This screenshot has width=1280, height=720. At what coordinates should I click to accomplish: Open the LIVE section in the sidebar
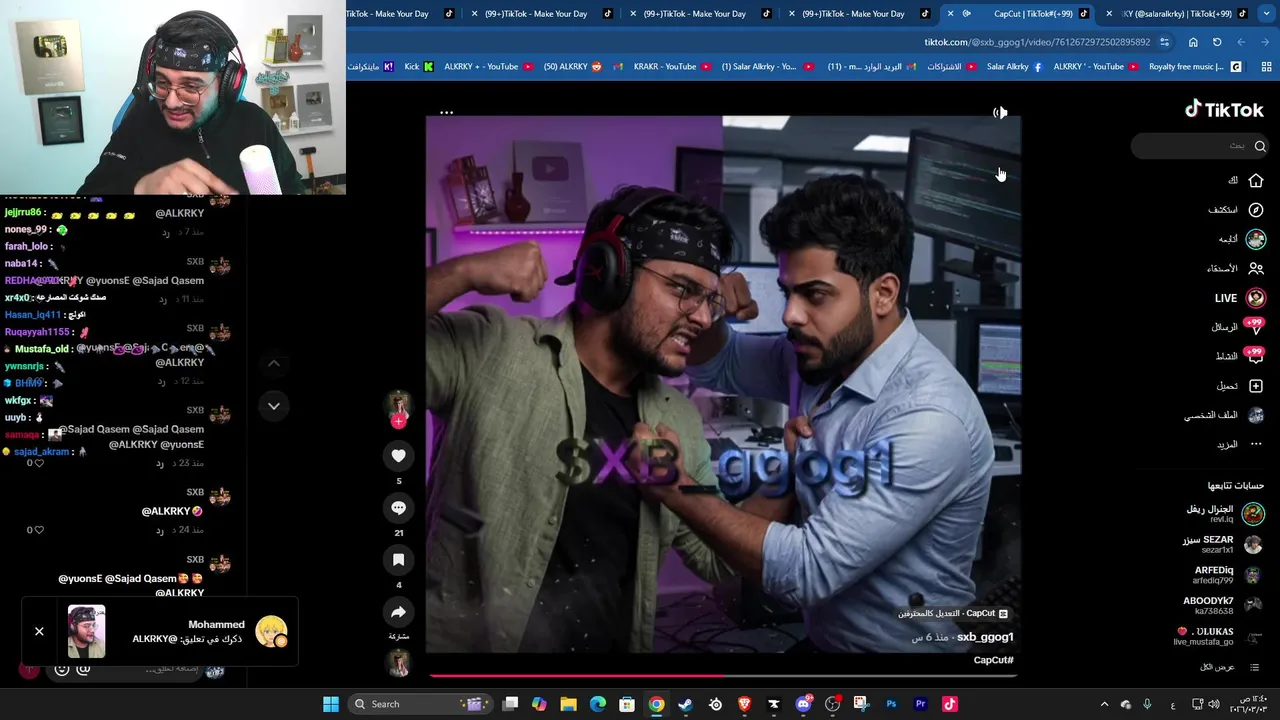[1239, 298]
